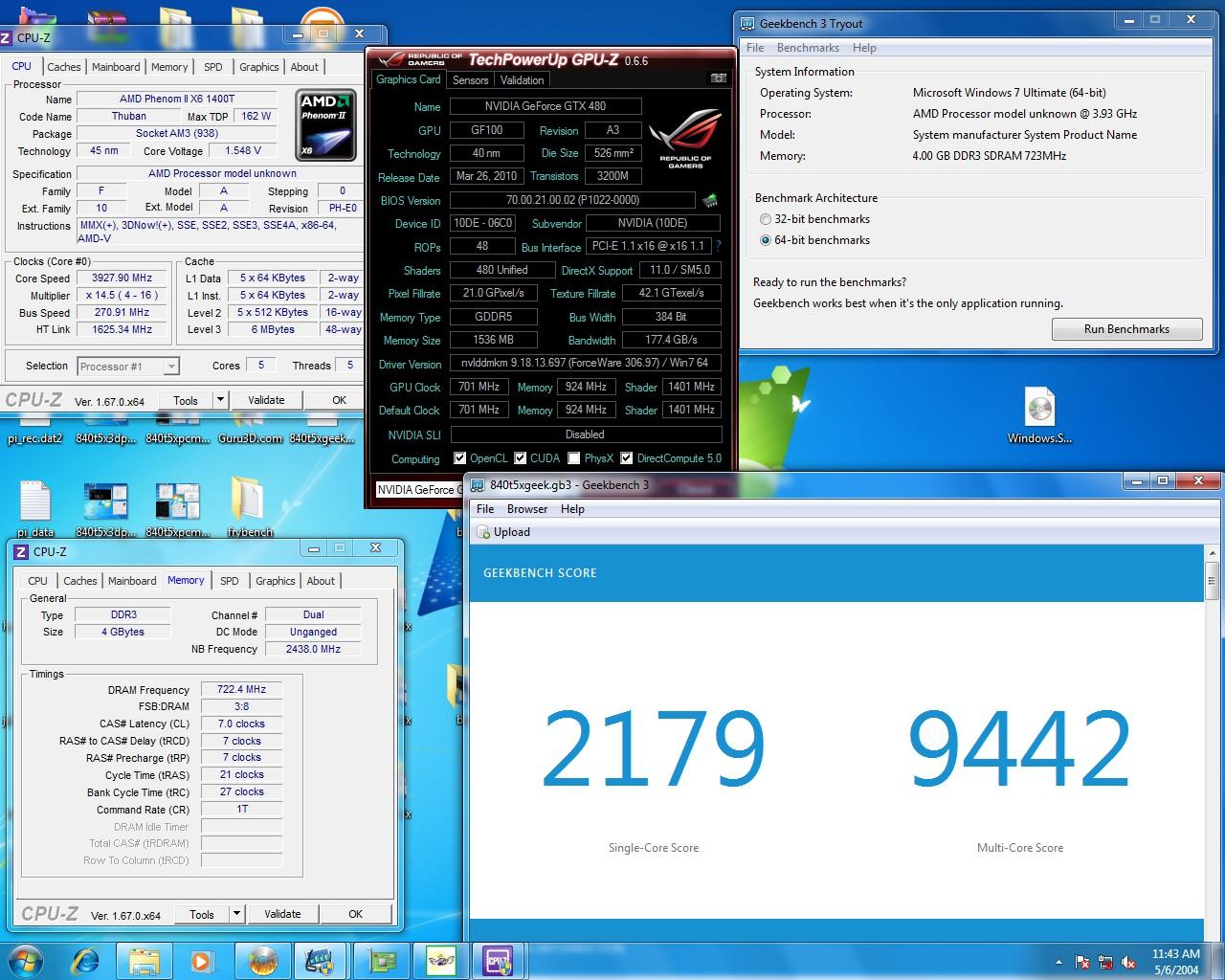Select the pi_data file on desktop
Viewport: 1225px width, 980px height.
[34, 509]
